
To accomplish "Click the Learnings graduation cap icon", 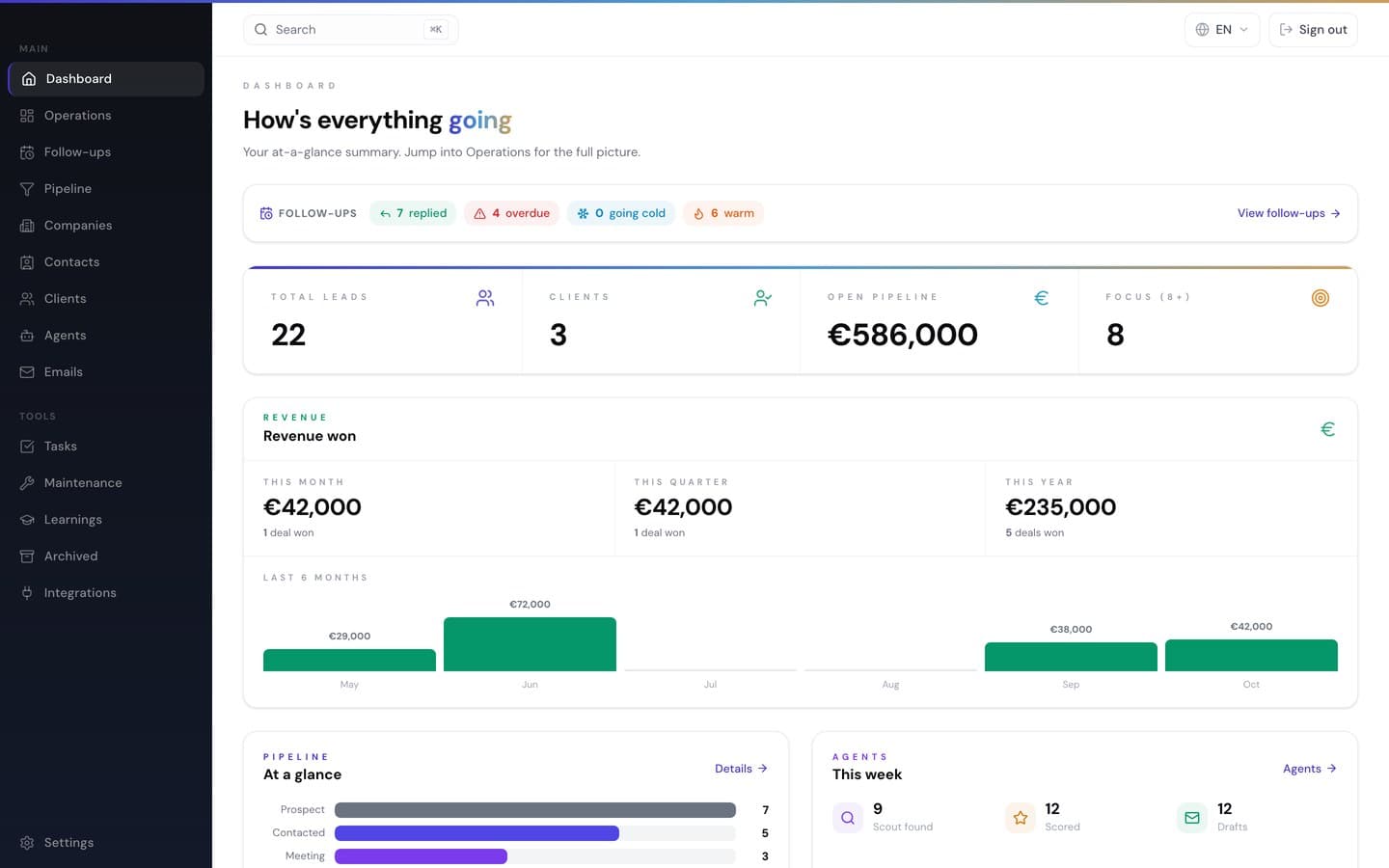I will [x=27, y=520].
